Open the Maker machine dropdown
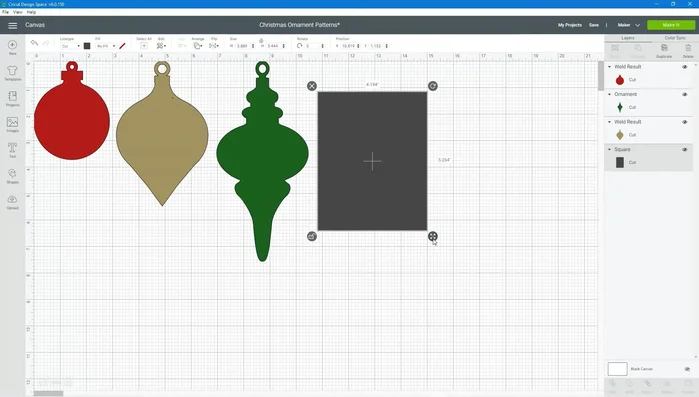The image size is (699, 397). point(629,25)
